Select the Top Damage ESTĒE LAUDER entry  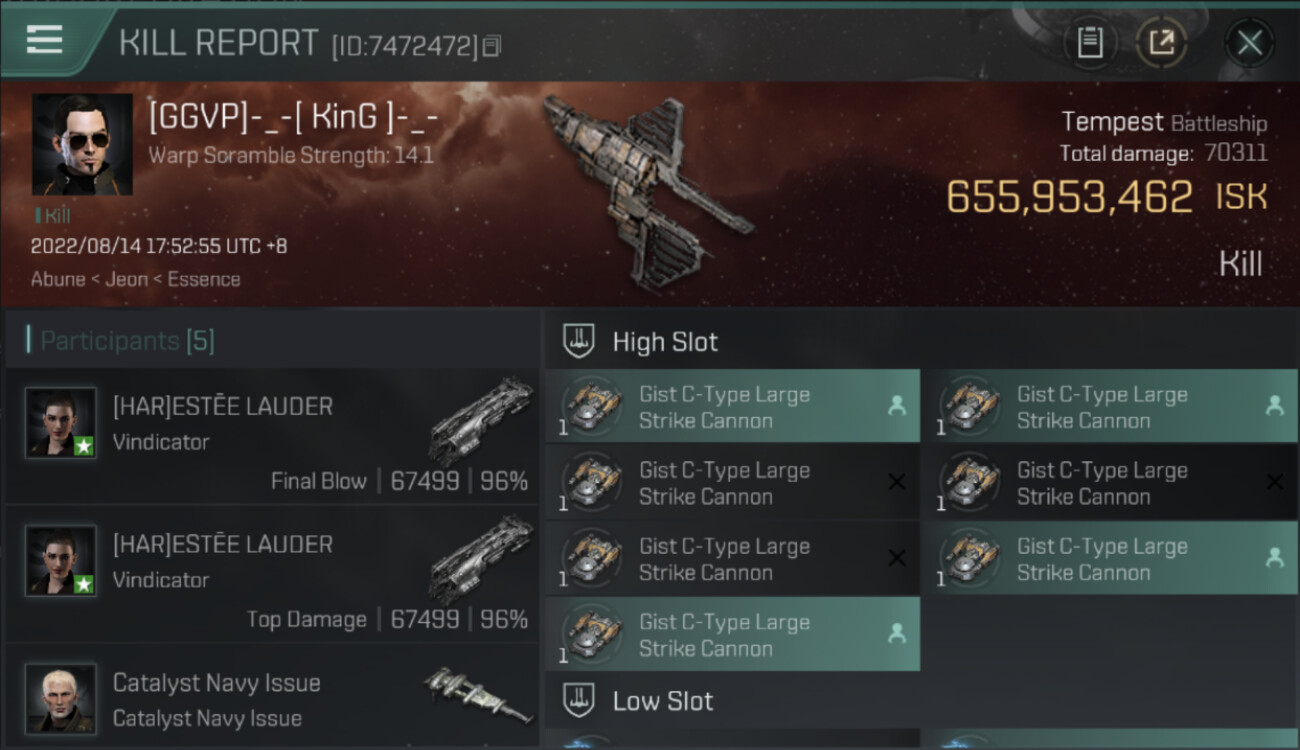(x=272, y=574)
